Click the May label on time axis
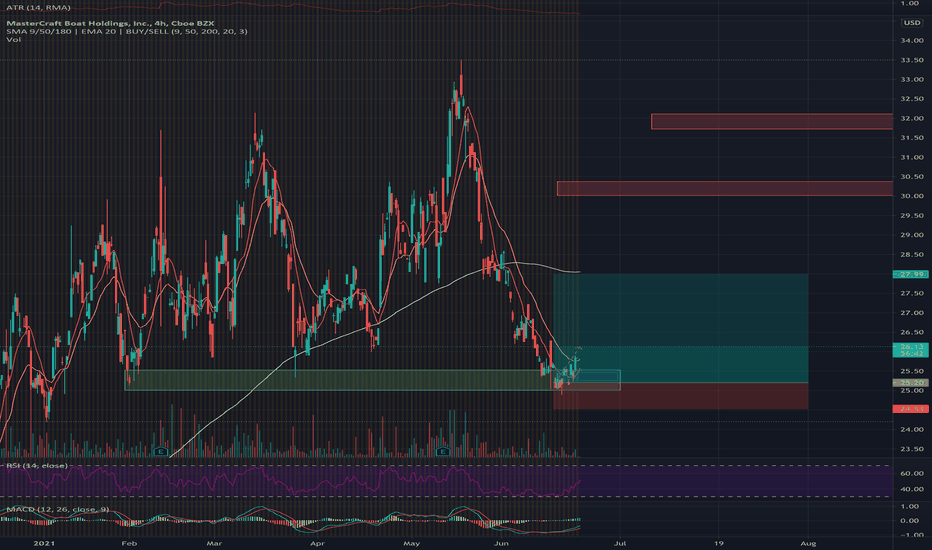932x550 pixels. click(x=411, y=543)
